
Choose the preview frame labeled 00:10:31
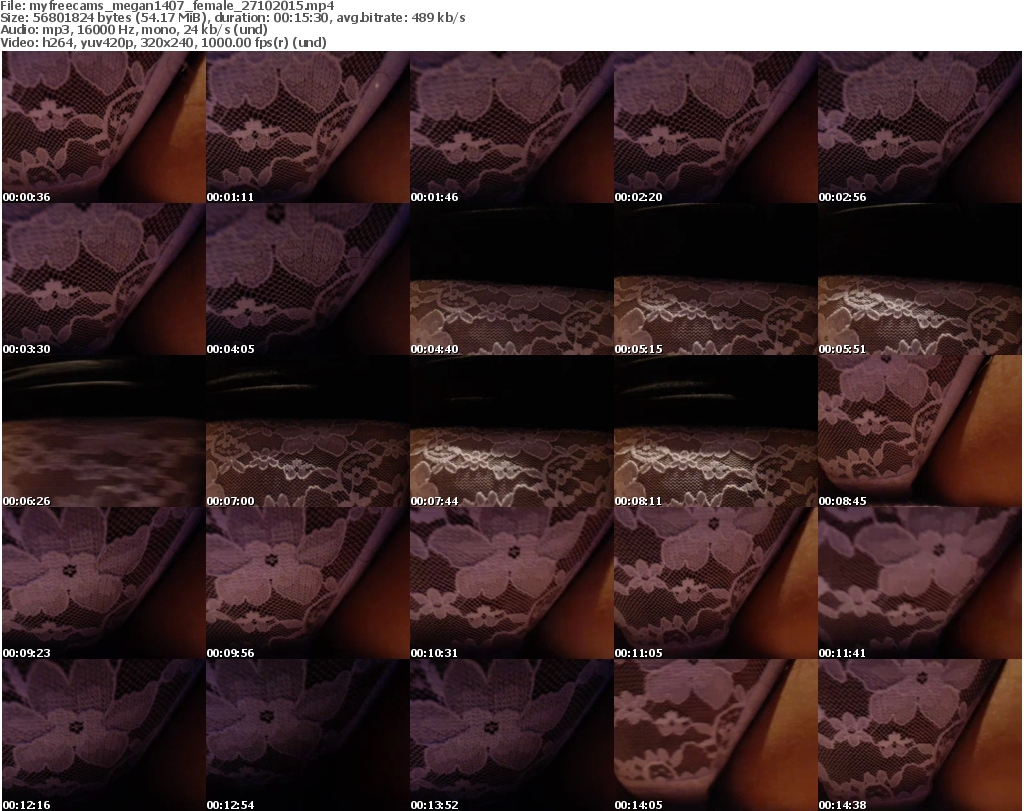click(511, 583)
